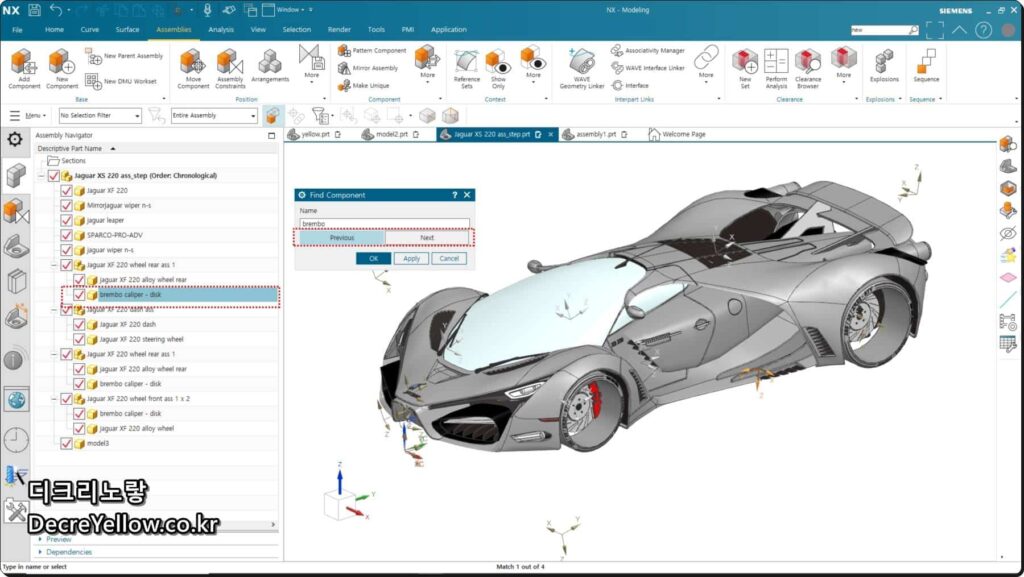Click the Add Component icon
The image size is (1024, 577).
click(x=24, y=68)
